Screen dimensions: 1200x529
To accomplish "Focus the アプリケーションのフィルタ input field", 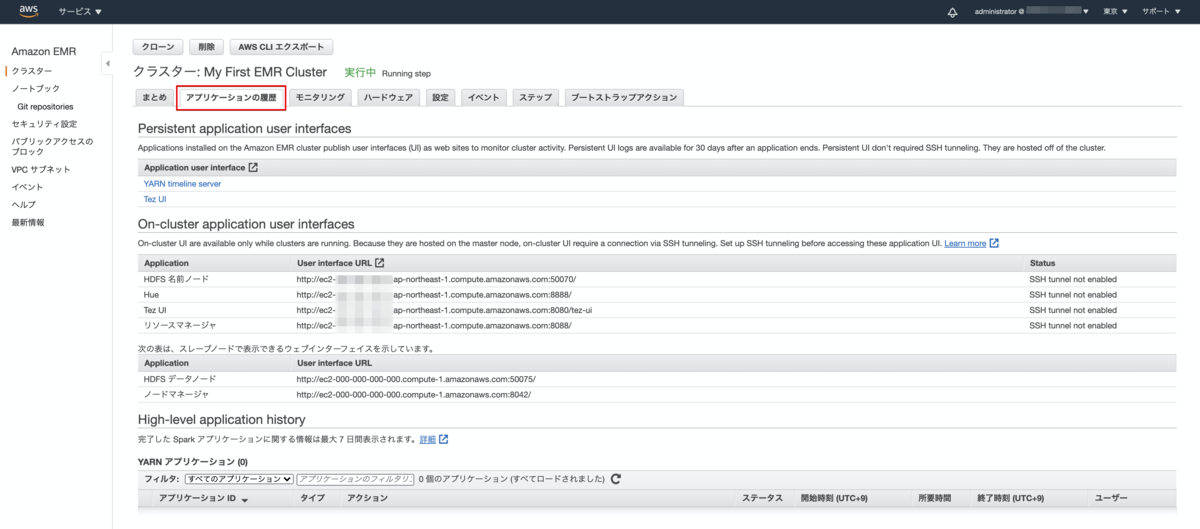I will [355, 479].
